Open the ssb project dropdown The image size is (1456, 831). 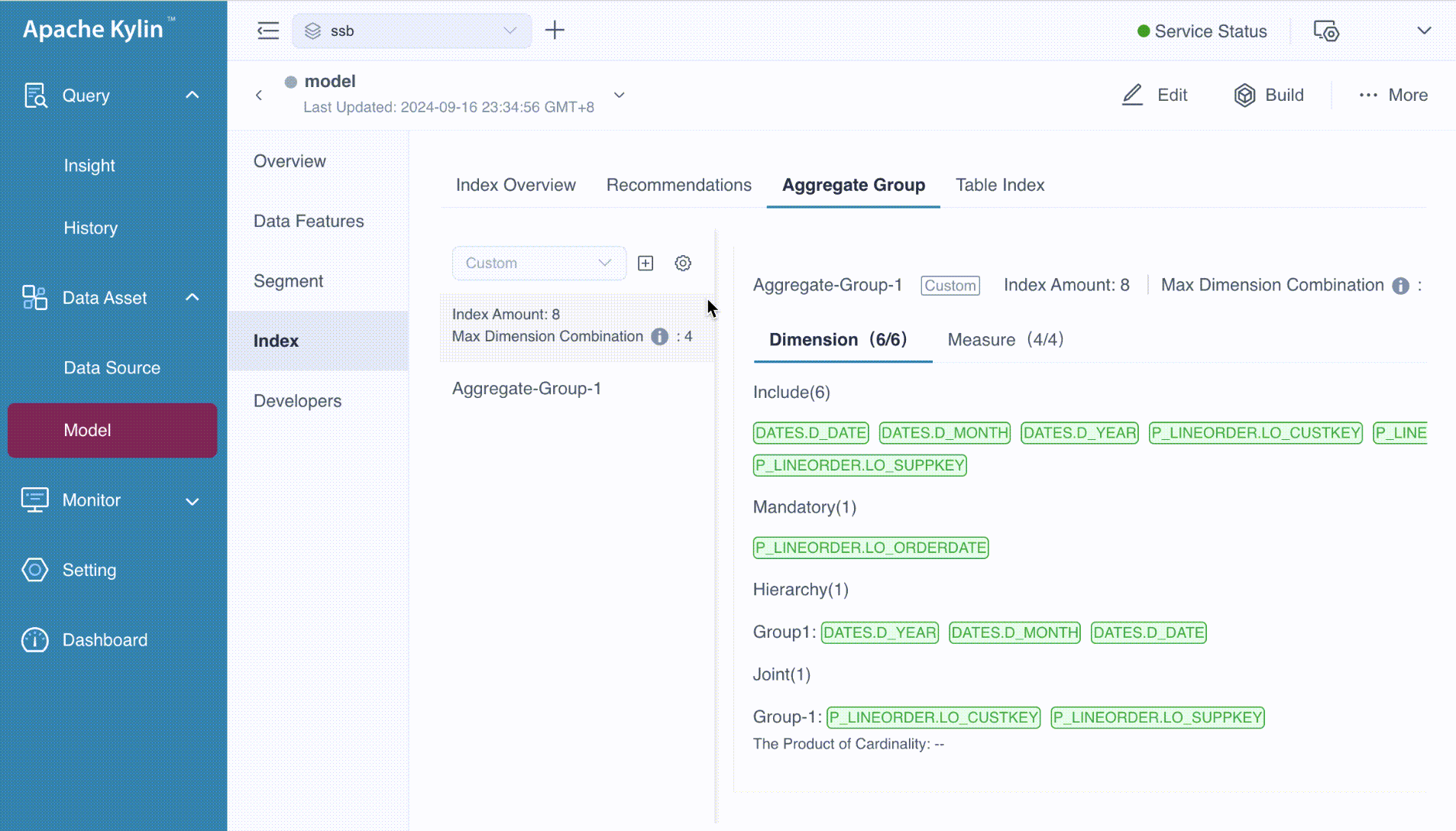[x=412, y=31]
